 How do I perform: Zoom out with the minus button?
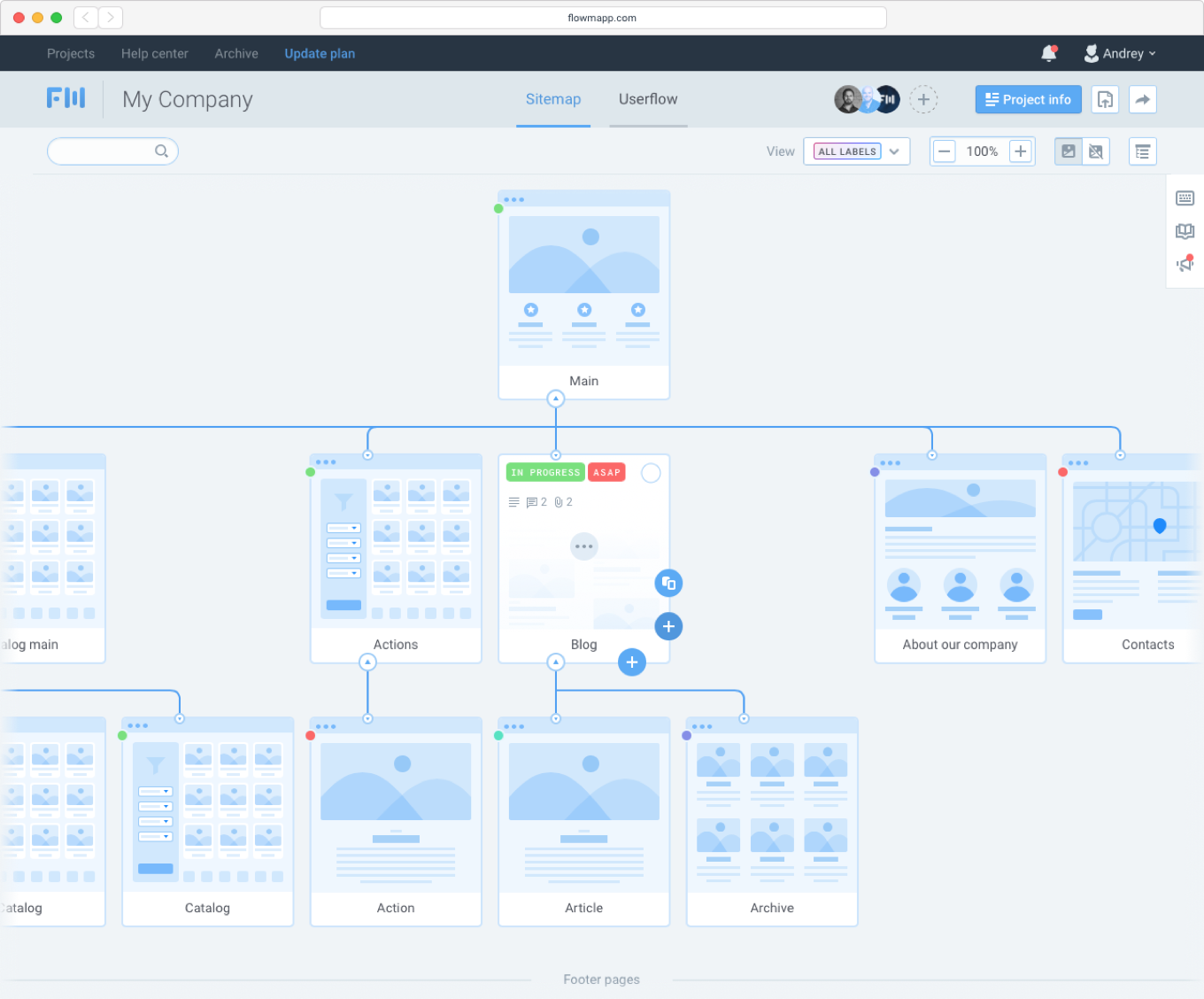click(945, 151)
